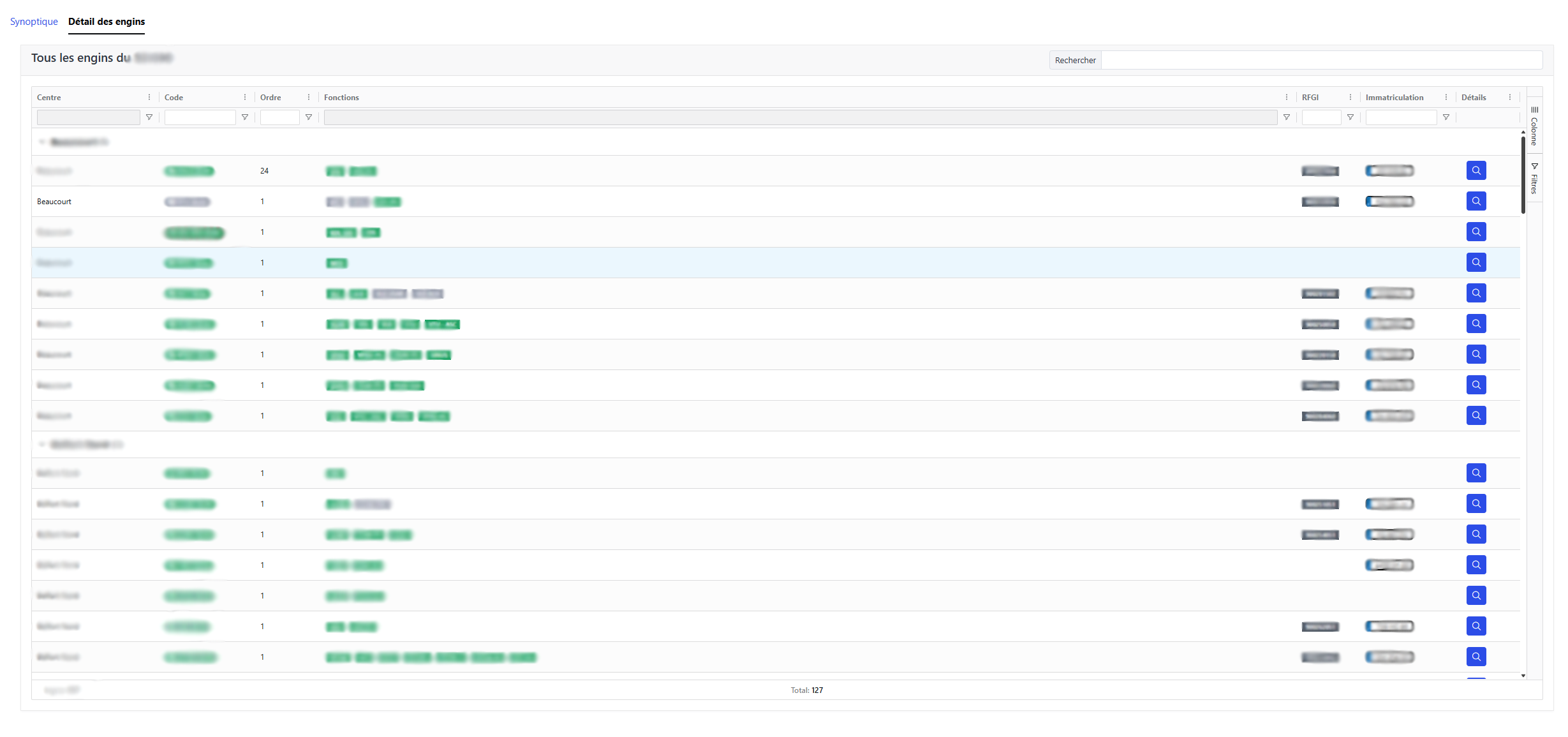This screenshot has width=1568, height=737.
Task: Collapse the second center group row
Action: tap(42, 444)
